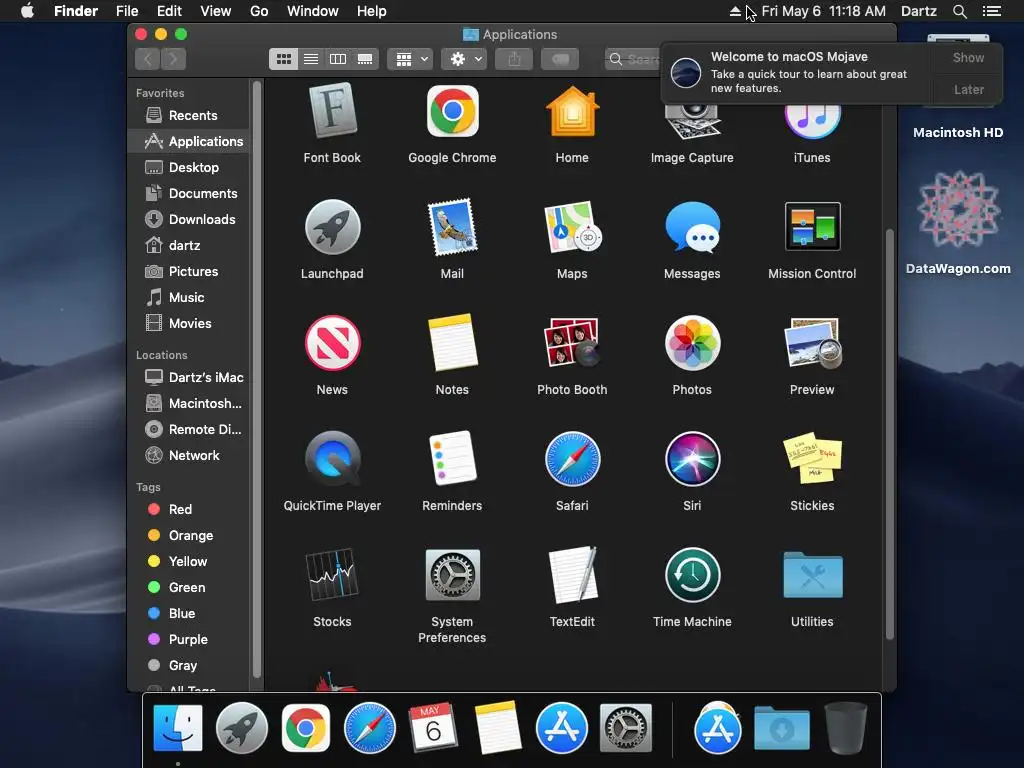The image size is (1024, 768).
Task: Select the Launchpad app in Applications window
Action: 332,227
